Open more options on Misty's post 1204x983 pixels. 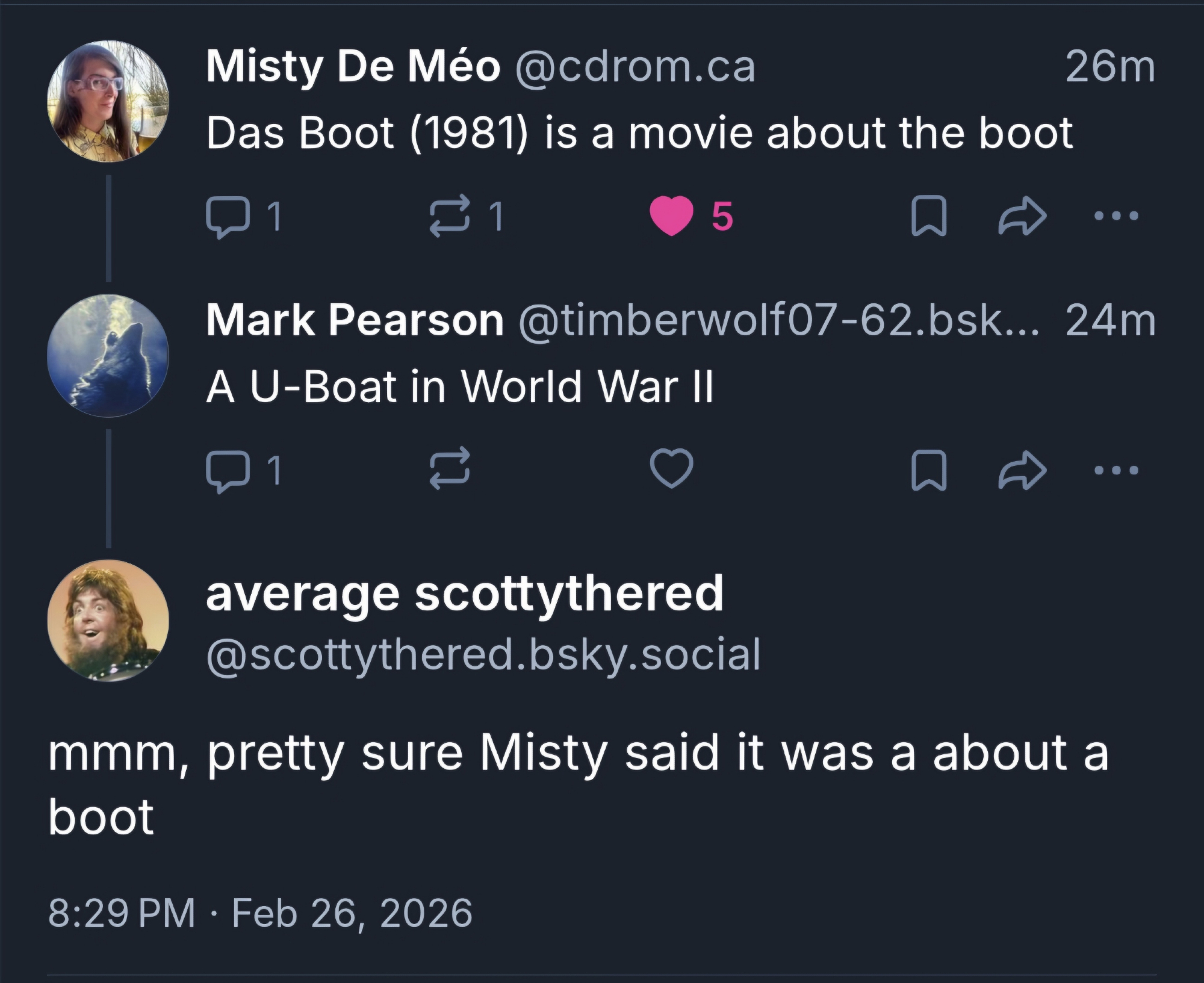[x=1117, y=216]
